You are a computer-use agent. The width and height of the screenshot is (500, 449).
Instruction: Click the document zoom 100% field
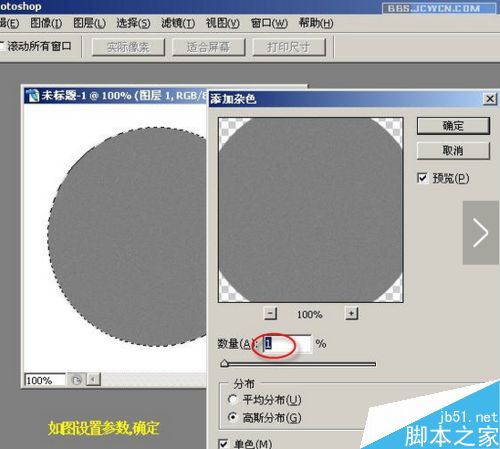pyautogui.click(x=45, y=380)
